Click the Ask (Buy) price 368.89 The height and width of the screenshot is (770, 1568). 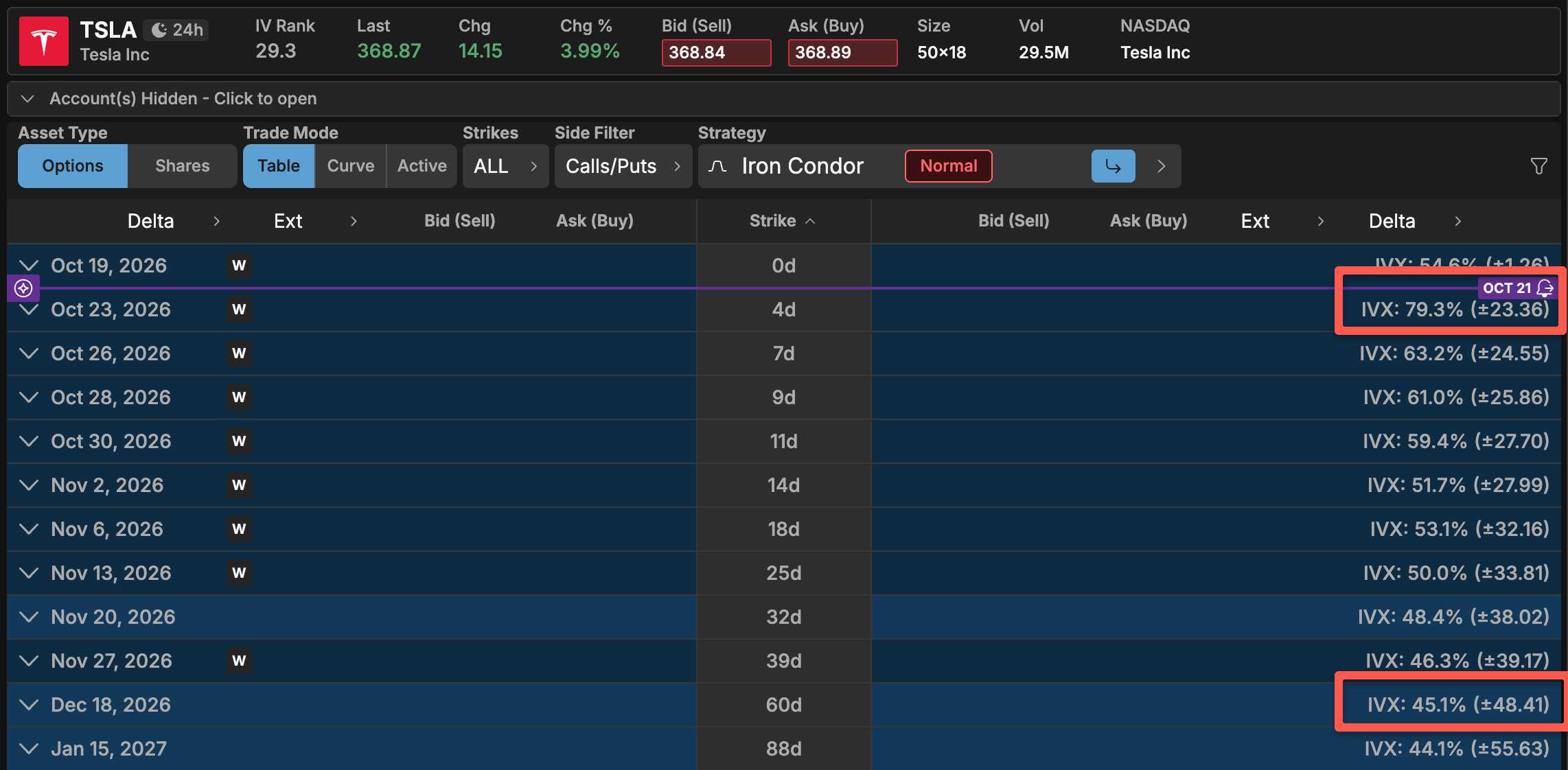pyautogui.click(x=842, y=53)
